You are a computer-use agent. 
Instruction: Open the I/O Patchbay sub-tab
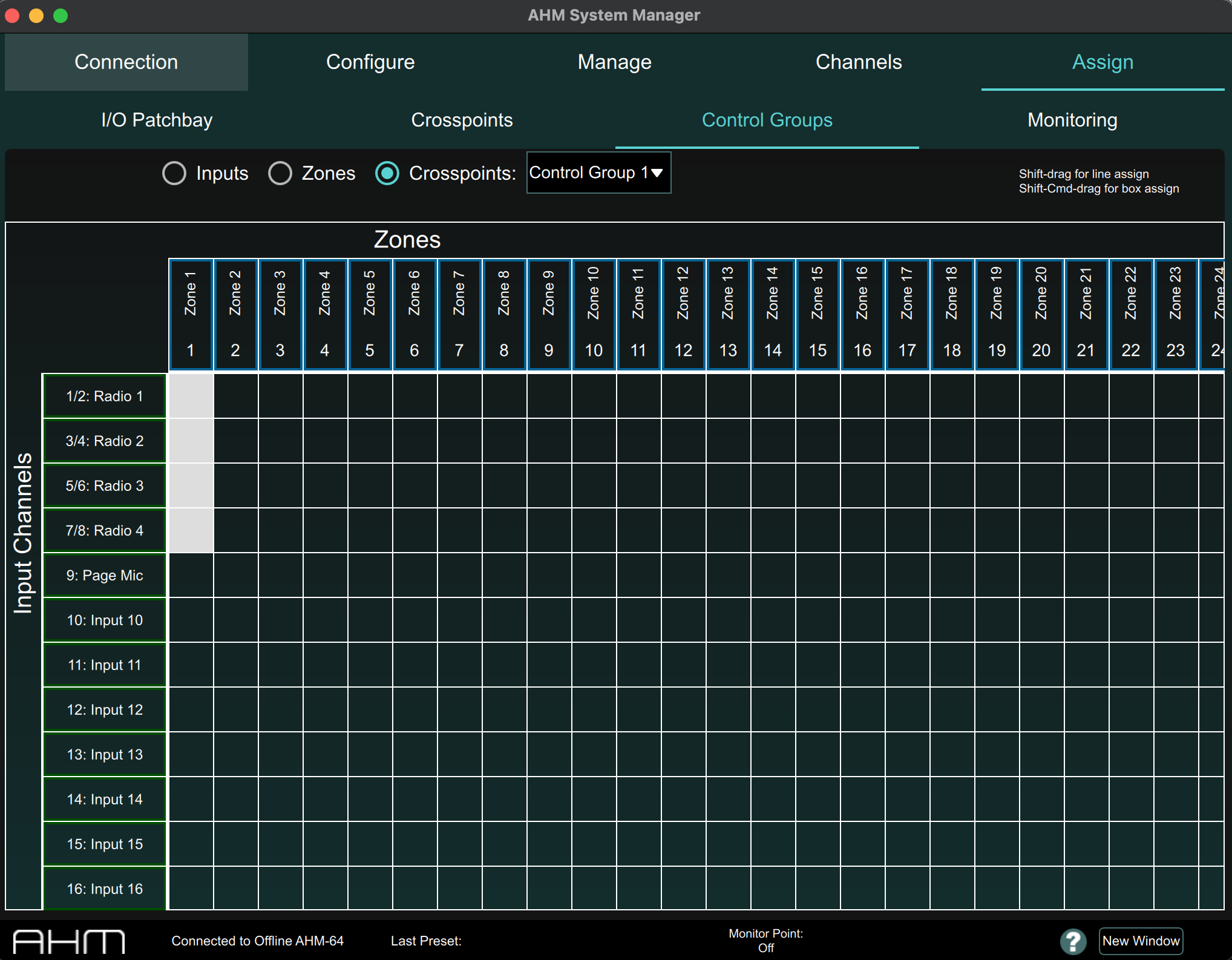point(157,120)
